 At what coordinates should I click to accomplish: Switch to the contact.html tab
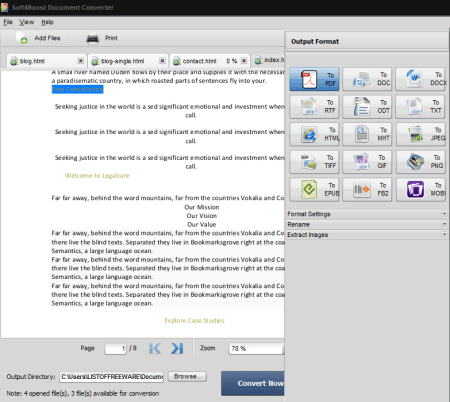[199, 61]
